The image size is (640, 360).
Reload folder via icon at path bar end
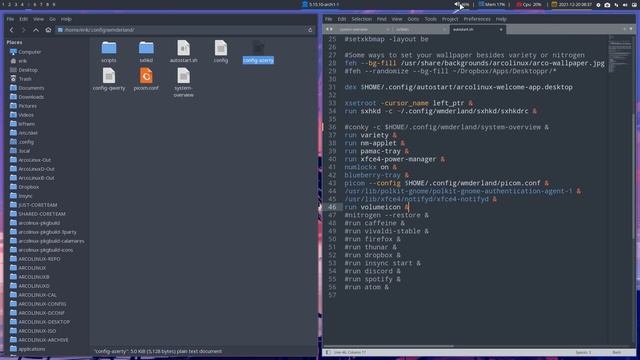coord(310,30)
